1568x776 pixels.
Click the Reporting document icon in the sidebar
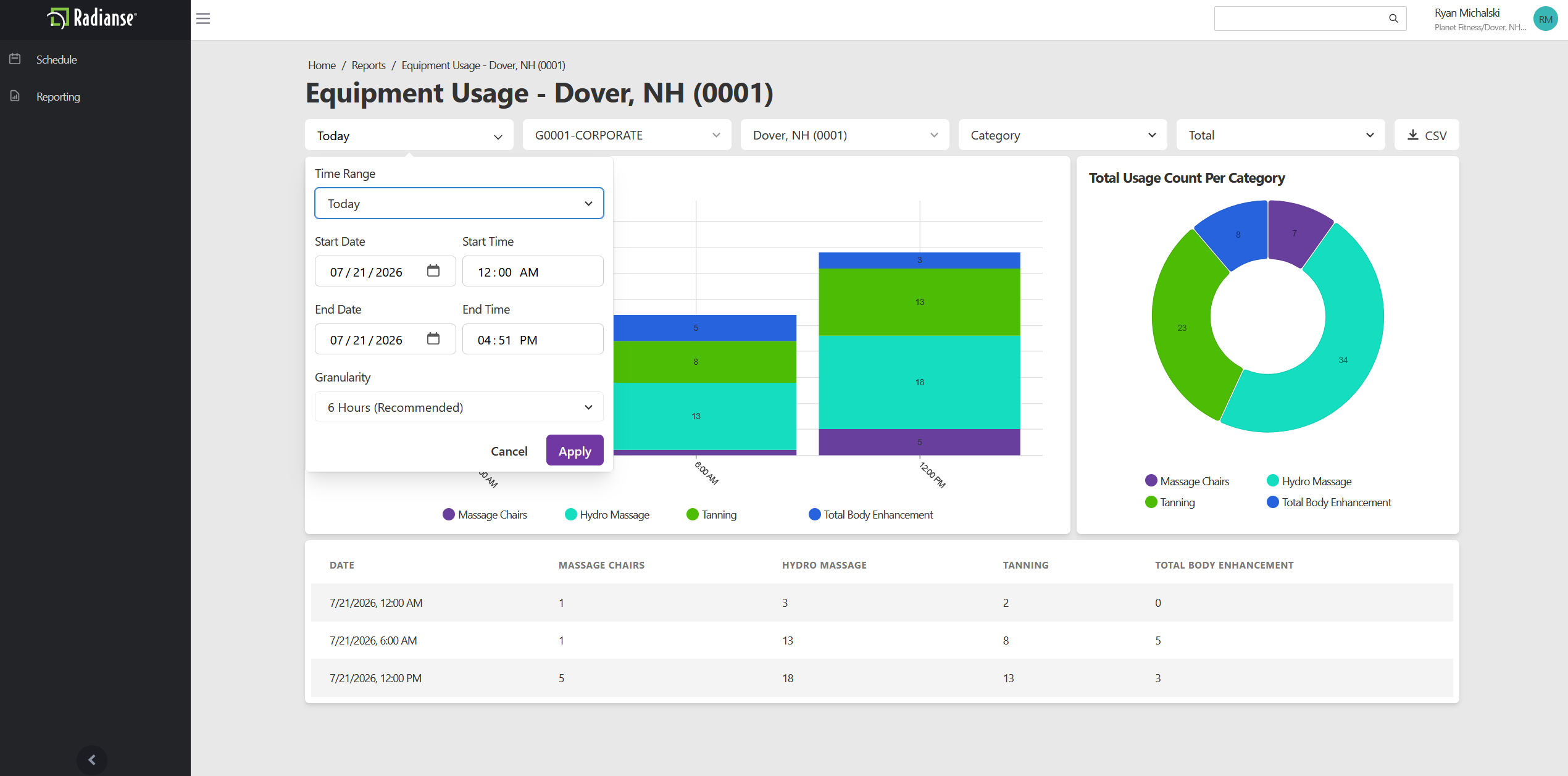click(15, 96)
